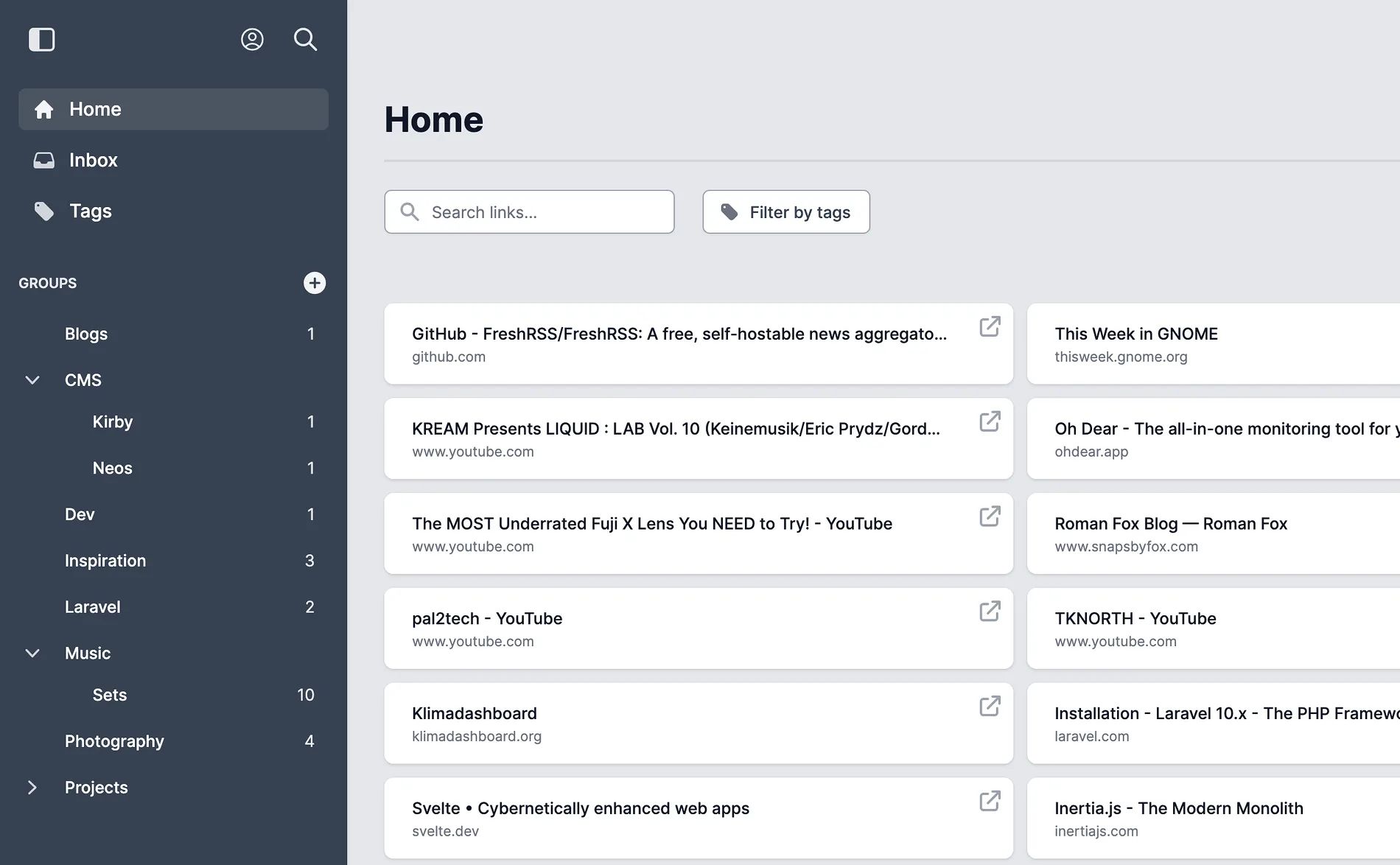The image size is (1400, 865).
Task: Open This Week in GNOME card
Action: (1214, 343)
